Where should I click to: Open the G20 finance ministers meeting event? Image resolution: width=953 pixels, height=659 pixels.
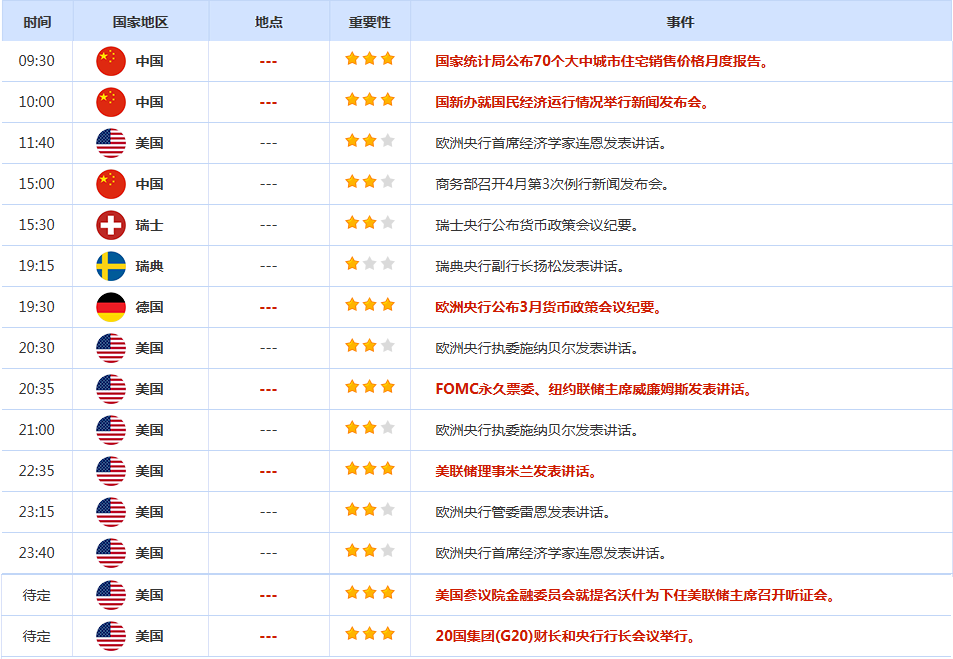click(x=565, y=636)
